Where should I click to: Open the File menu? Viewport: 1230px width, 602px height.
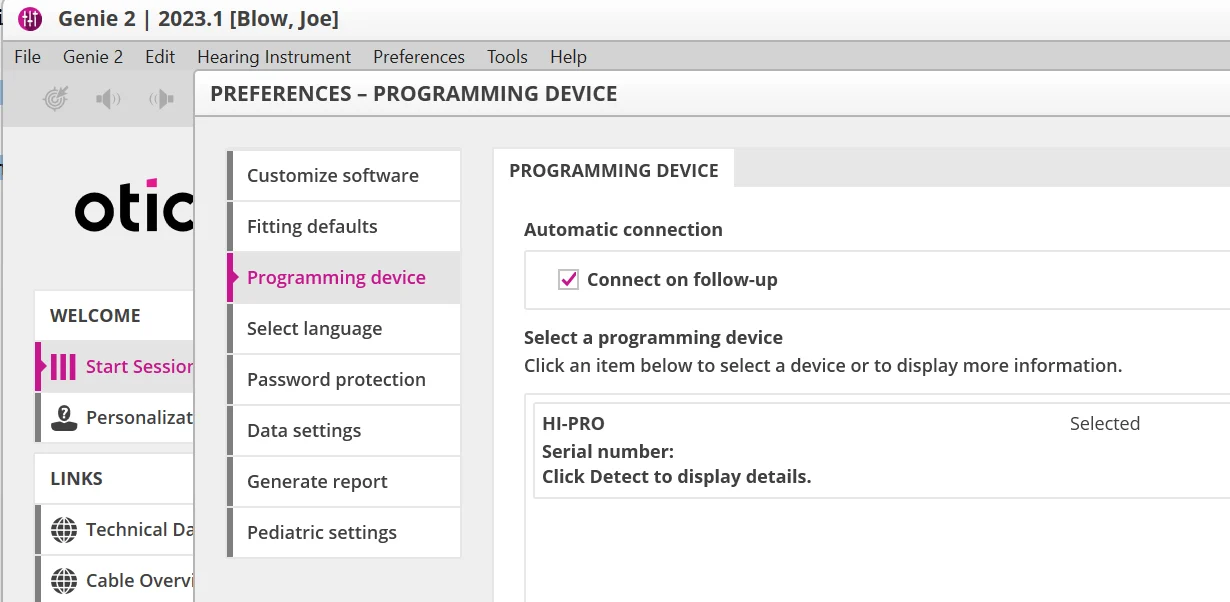(x=28, y=57)
